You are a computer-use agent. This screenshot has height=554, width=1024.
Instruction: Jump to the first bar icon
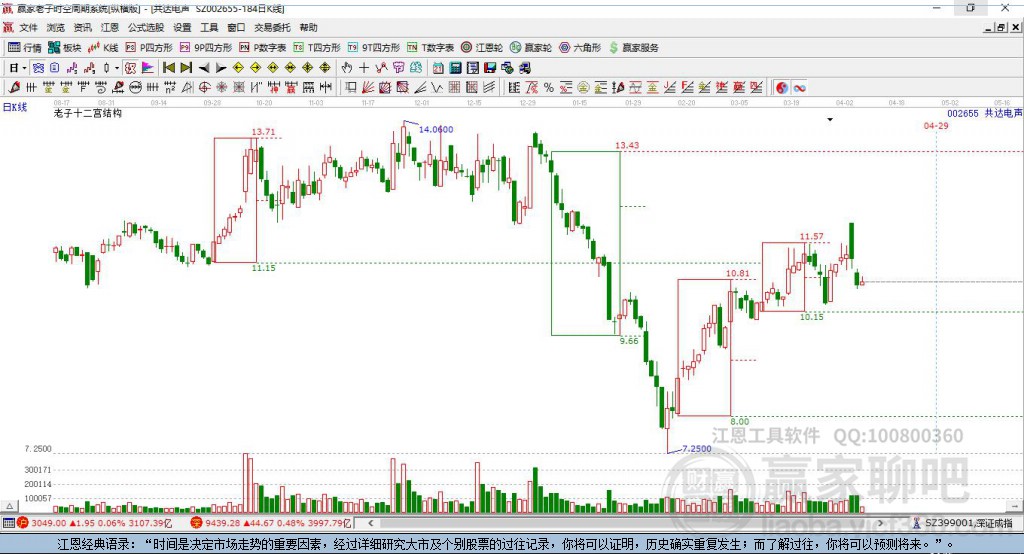click(x=168, y=68)
